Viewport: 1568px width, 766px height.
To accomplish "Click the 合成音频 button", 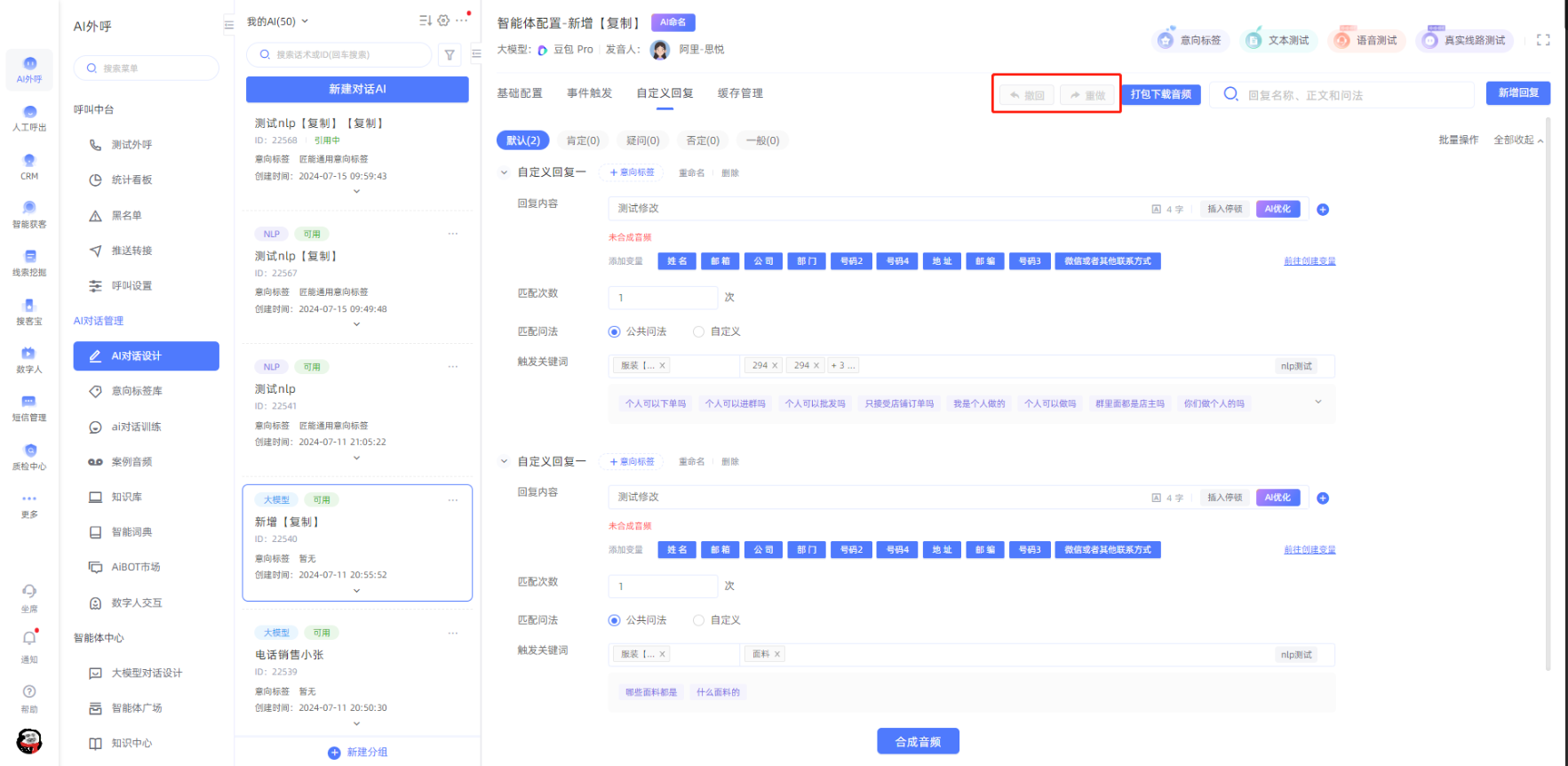I will tap(918, 741).
